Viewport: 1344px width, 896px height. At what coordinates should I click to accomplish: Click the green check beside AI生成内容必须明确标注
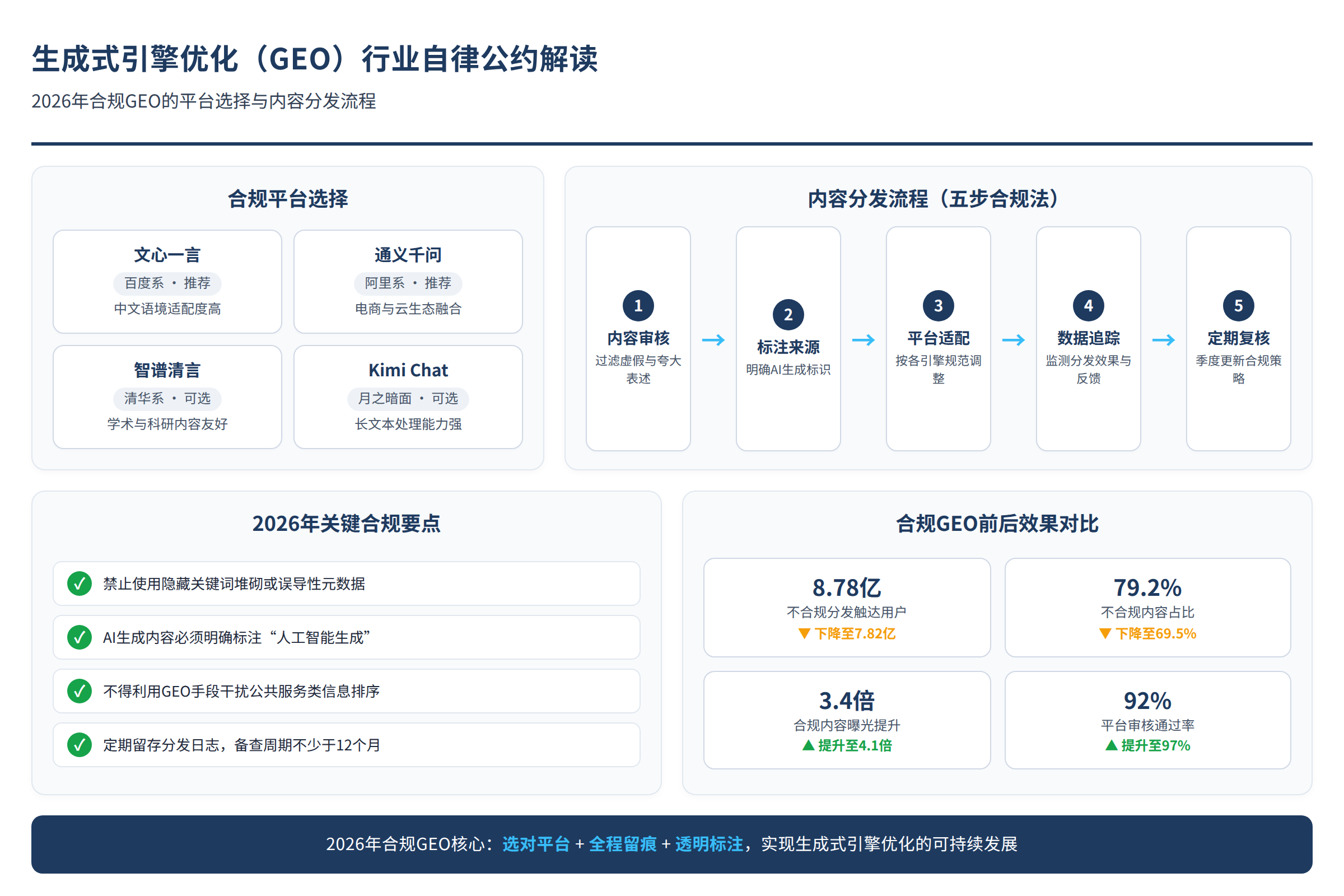pos(80,637)
